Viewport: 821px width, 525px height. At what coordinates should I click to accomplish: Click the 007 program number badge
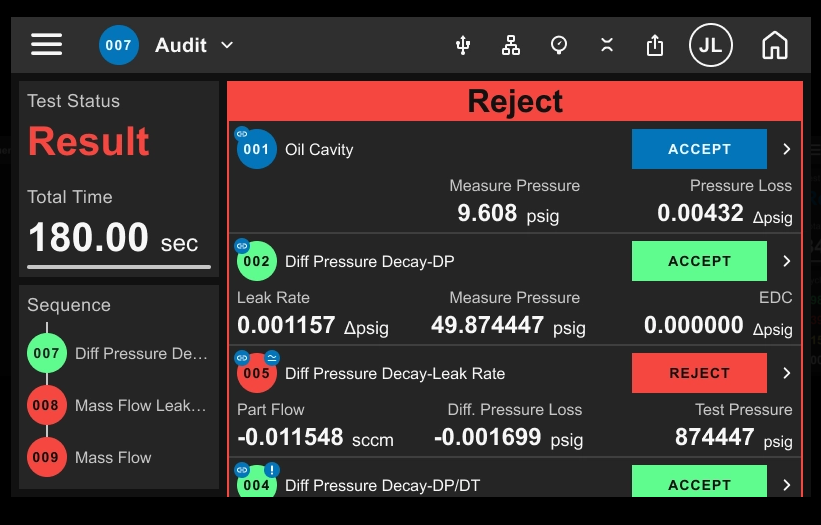tap(119, 45)
